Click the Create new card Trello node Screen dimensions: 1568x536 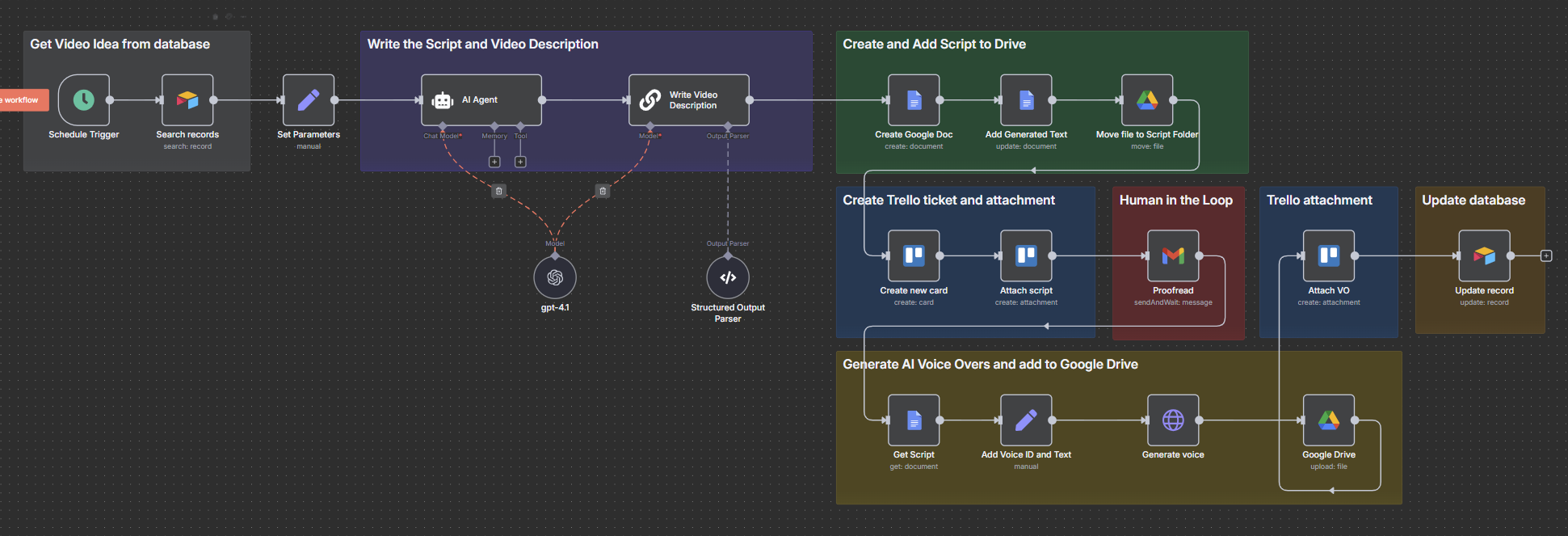(x=914, y=256)
